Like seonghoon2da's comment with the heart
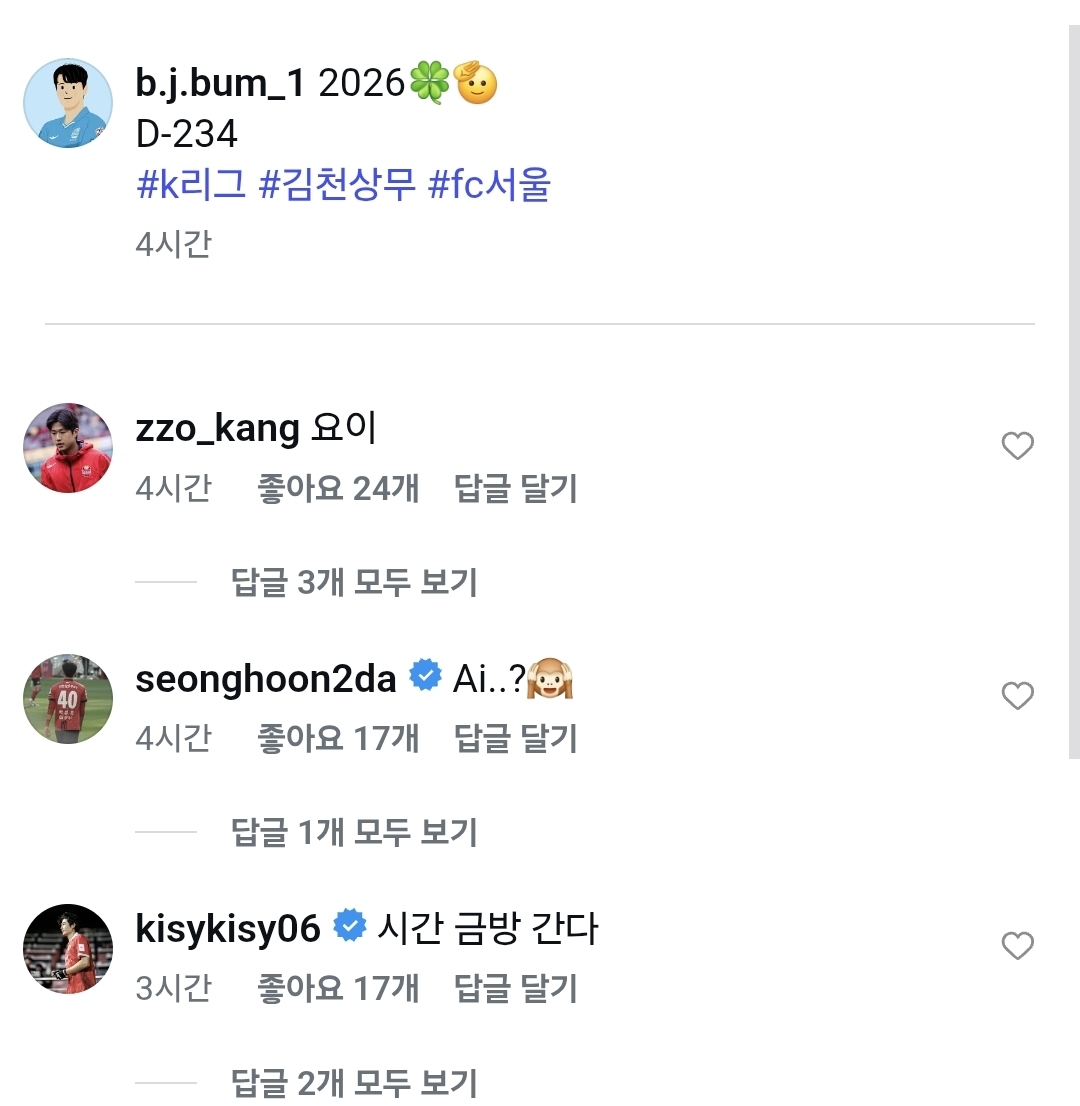Image resolution: width=1080 pixels, height=1106 pixels. tap(1017, 696)
